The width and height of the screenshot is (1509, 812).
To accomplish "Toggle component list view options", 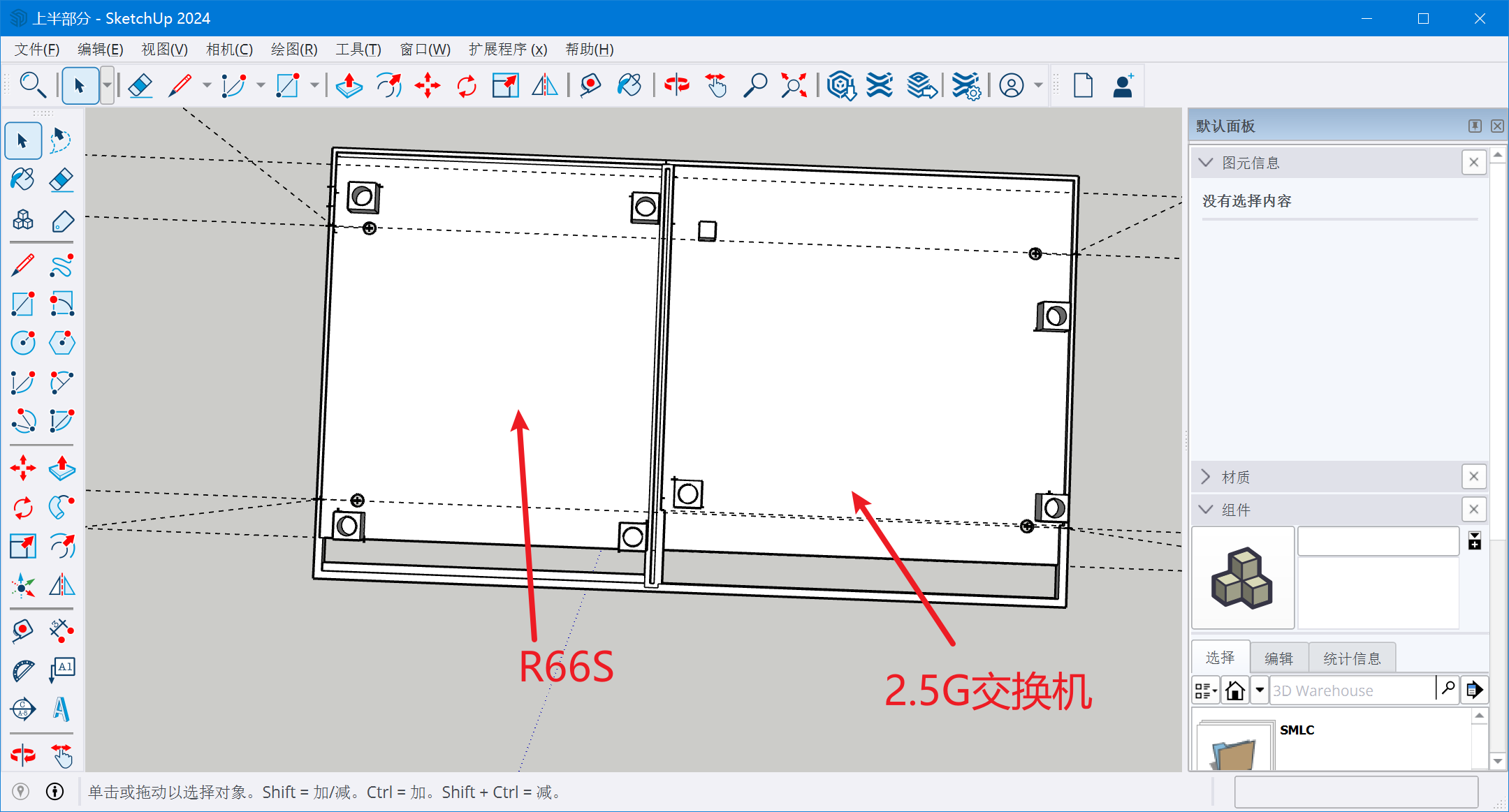I will [1205, 691].
